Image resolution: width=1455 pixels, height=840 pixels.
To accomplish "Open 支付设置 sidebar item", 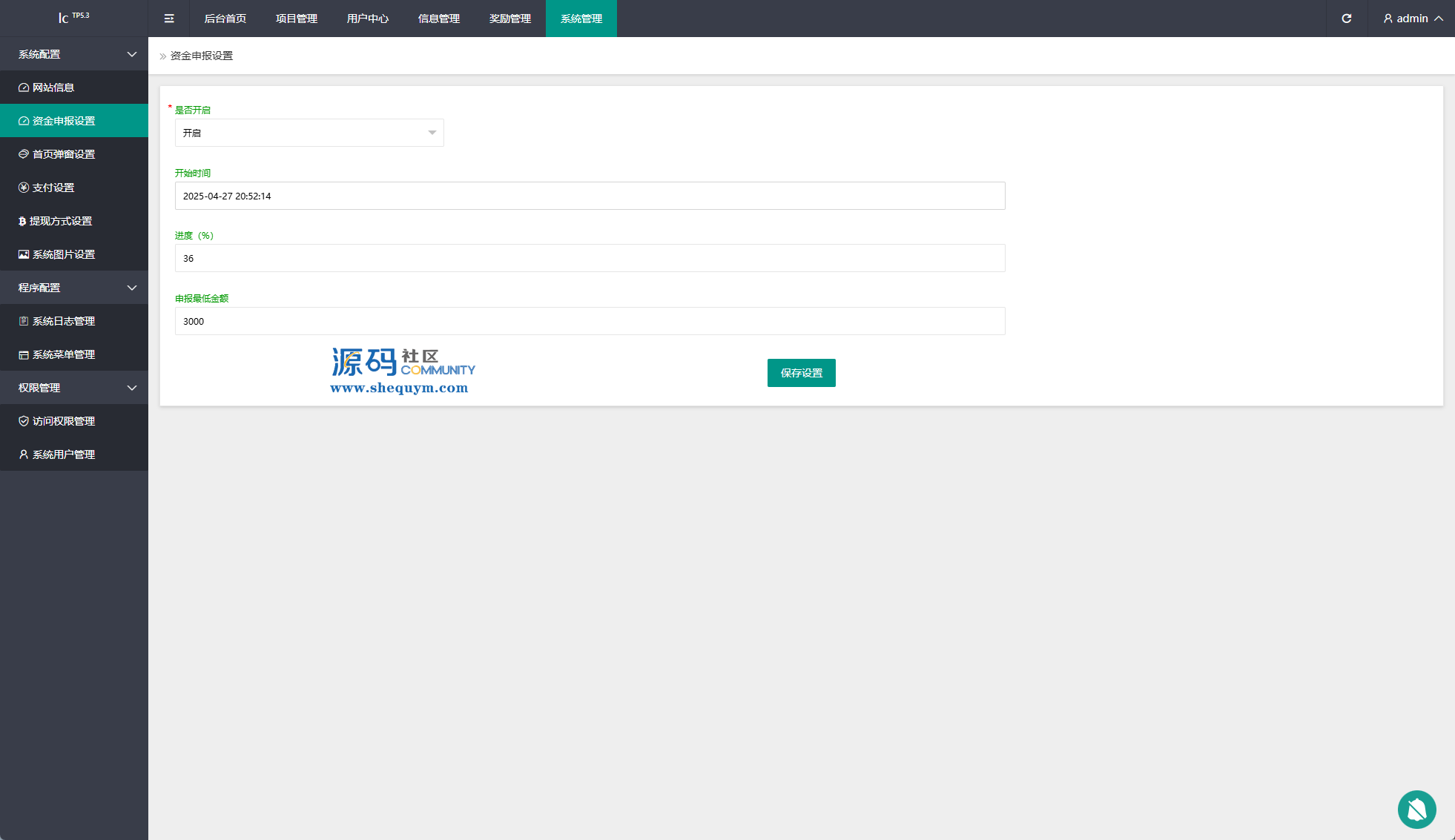I will 53,188.
